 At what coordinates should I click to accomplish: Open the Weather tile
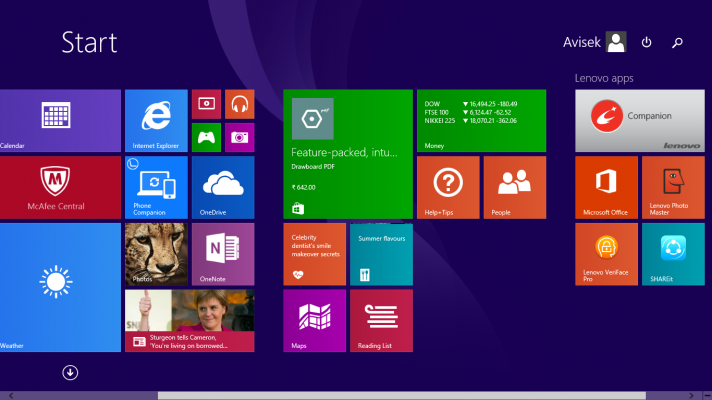click(x=60, y=287)
